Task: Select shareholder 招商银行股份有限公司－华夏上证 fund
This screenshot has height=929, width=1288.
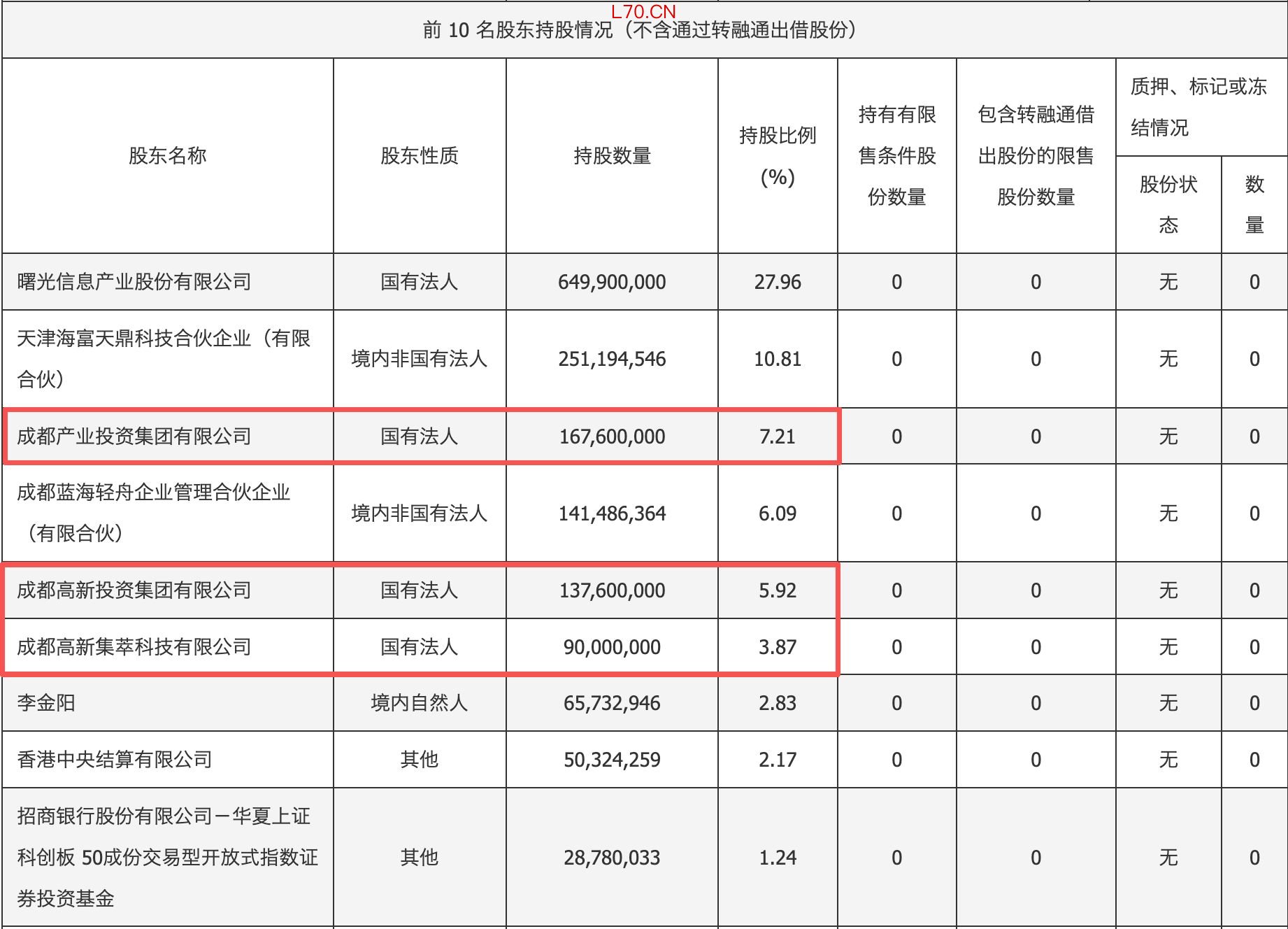Action: (x=168, y=857)
